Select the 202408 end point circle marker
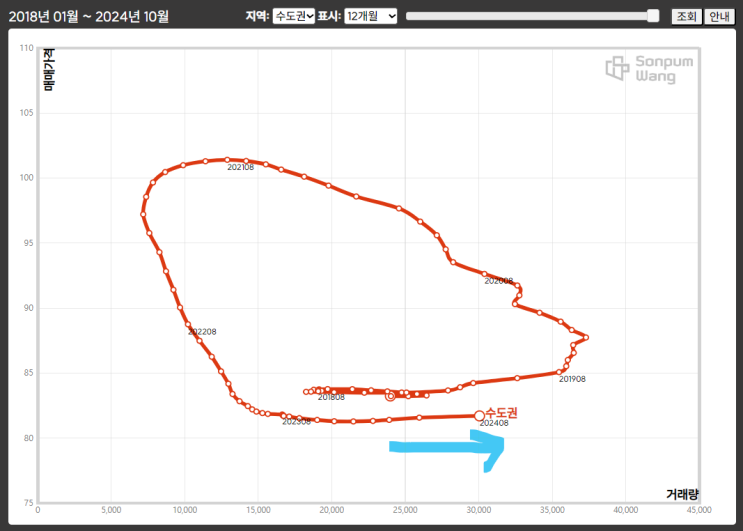 [x=479, y=416]
